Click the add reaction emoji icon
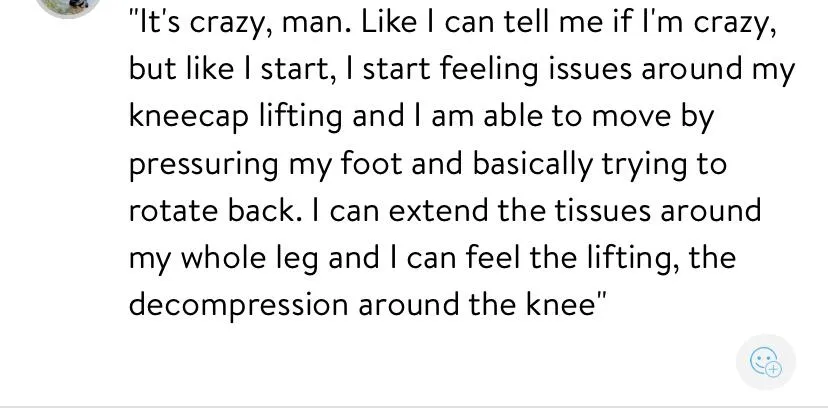 click(765, 362)
